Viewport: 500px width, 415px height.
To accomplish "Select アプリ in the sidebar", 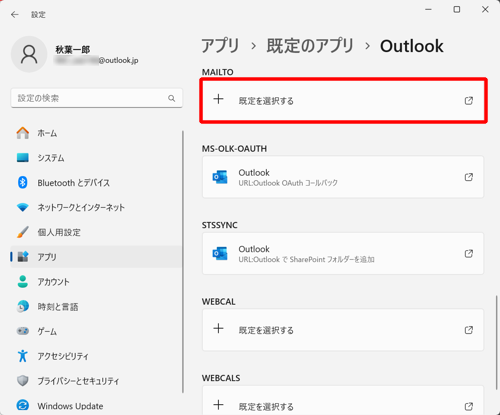I will [97, 257].
